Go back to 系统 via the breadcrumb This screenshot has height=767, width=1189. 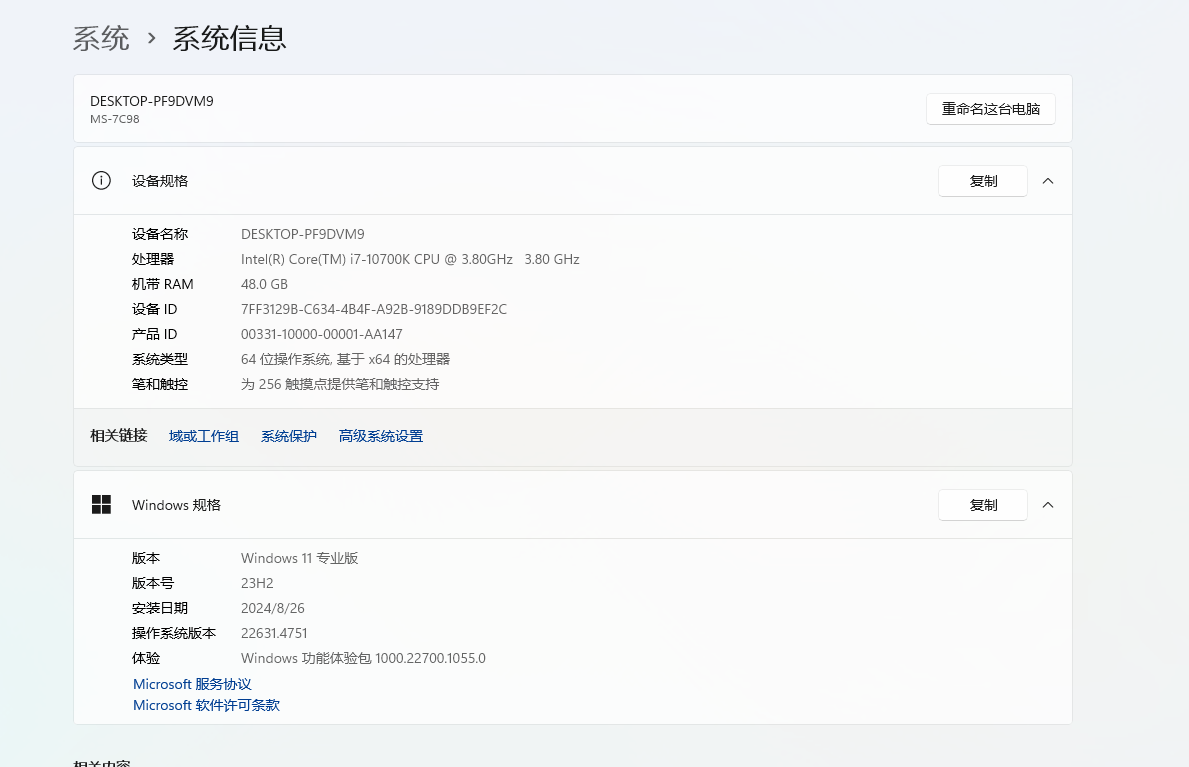coord(101,39)
